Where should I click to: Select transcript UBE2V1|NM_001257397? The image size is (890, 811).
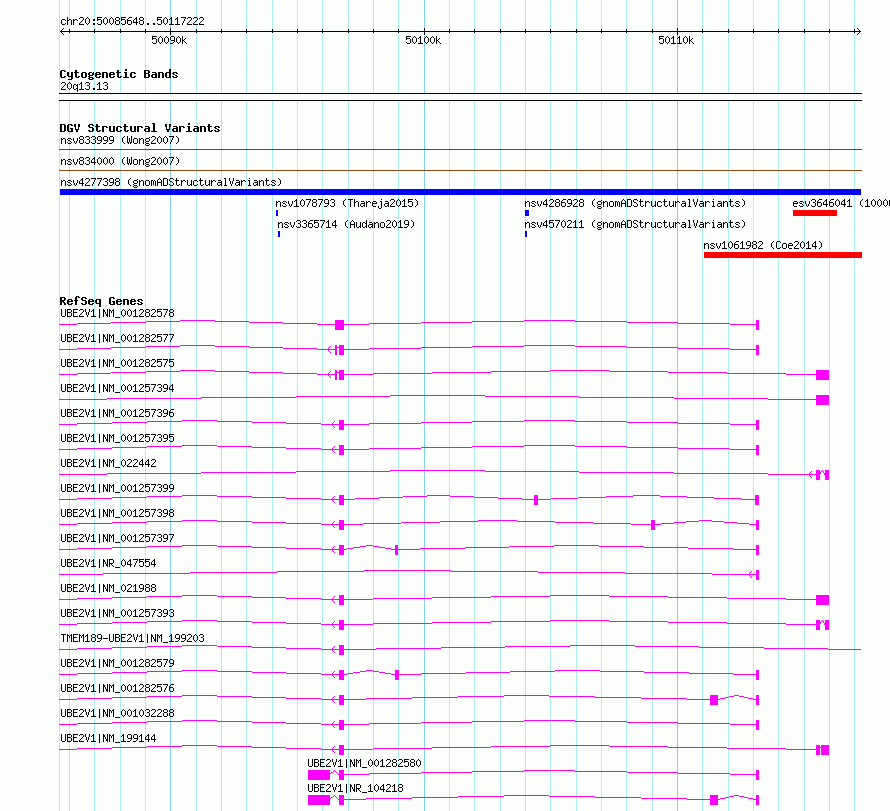click(117, 538)
